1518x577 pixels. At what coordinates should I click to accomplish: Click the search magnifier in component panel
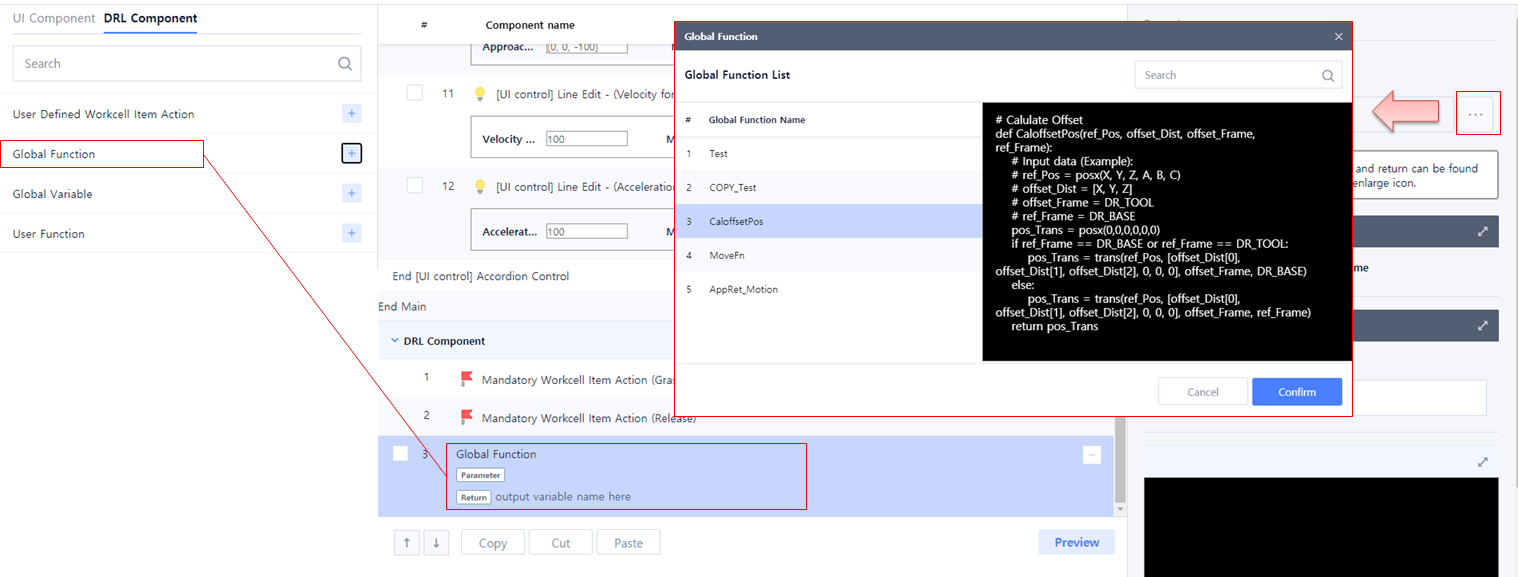(345, 64)
